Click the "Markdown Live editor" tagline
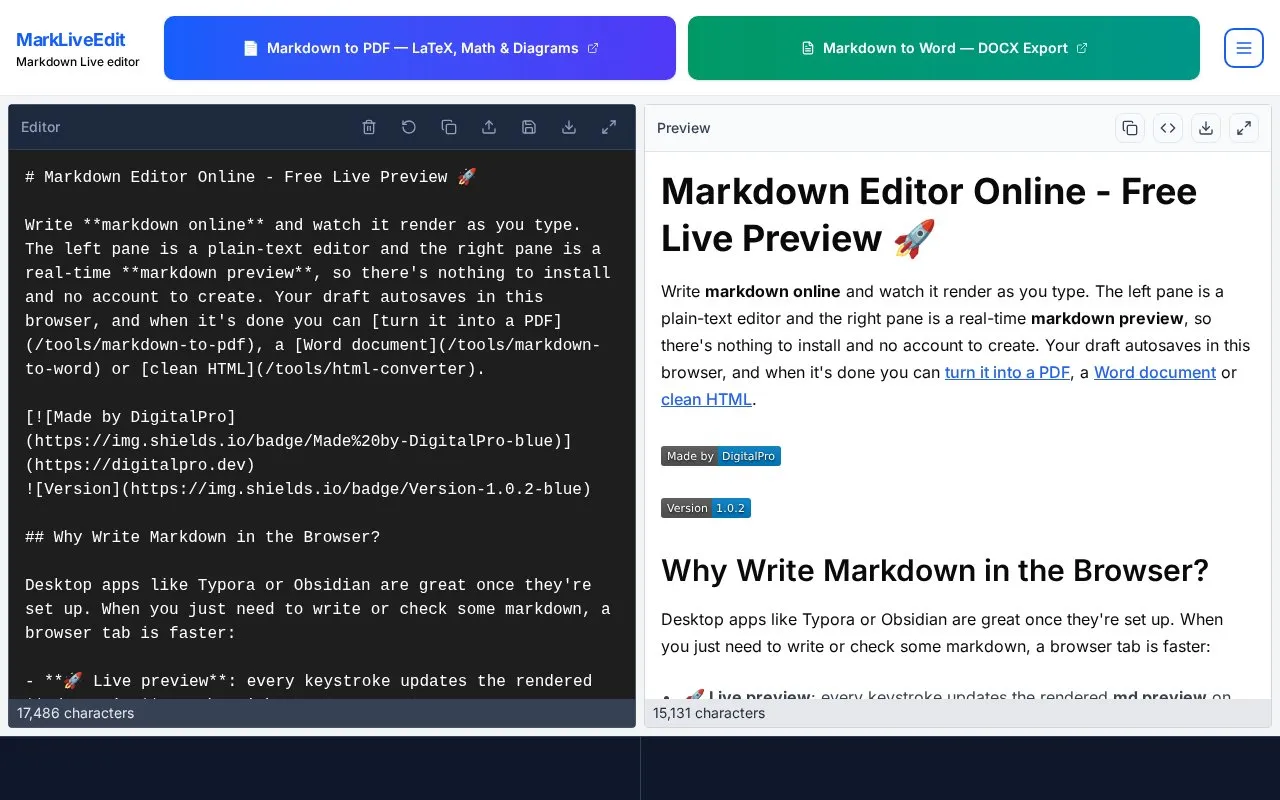 pos(78,62)
